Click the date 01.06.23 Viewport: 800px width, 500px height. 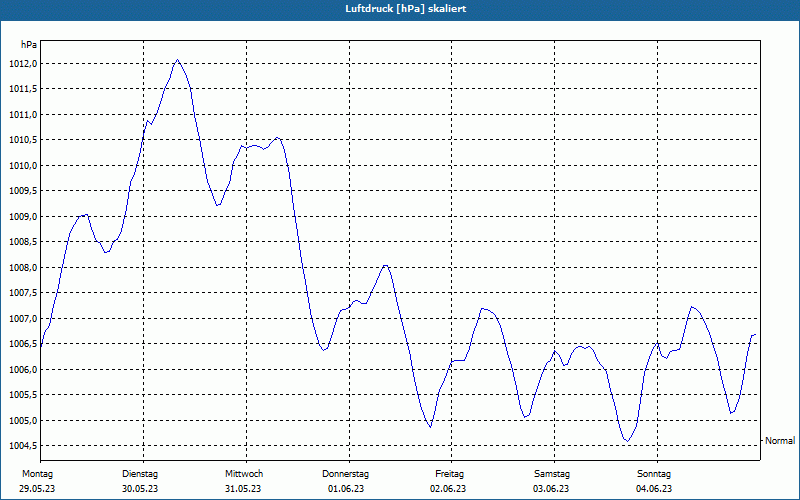346,489
